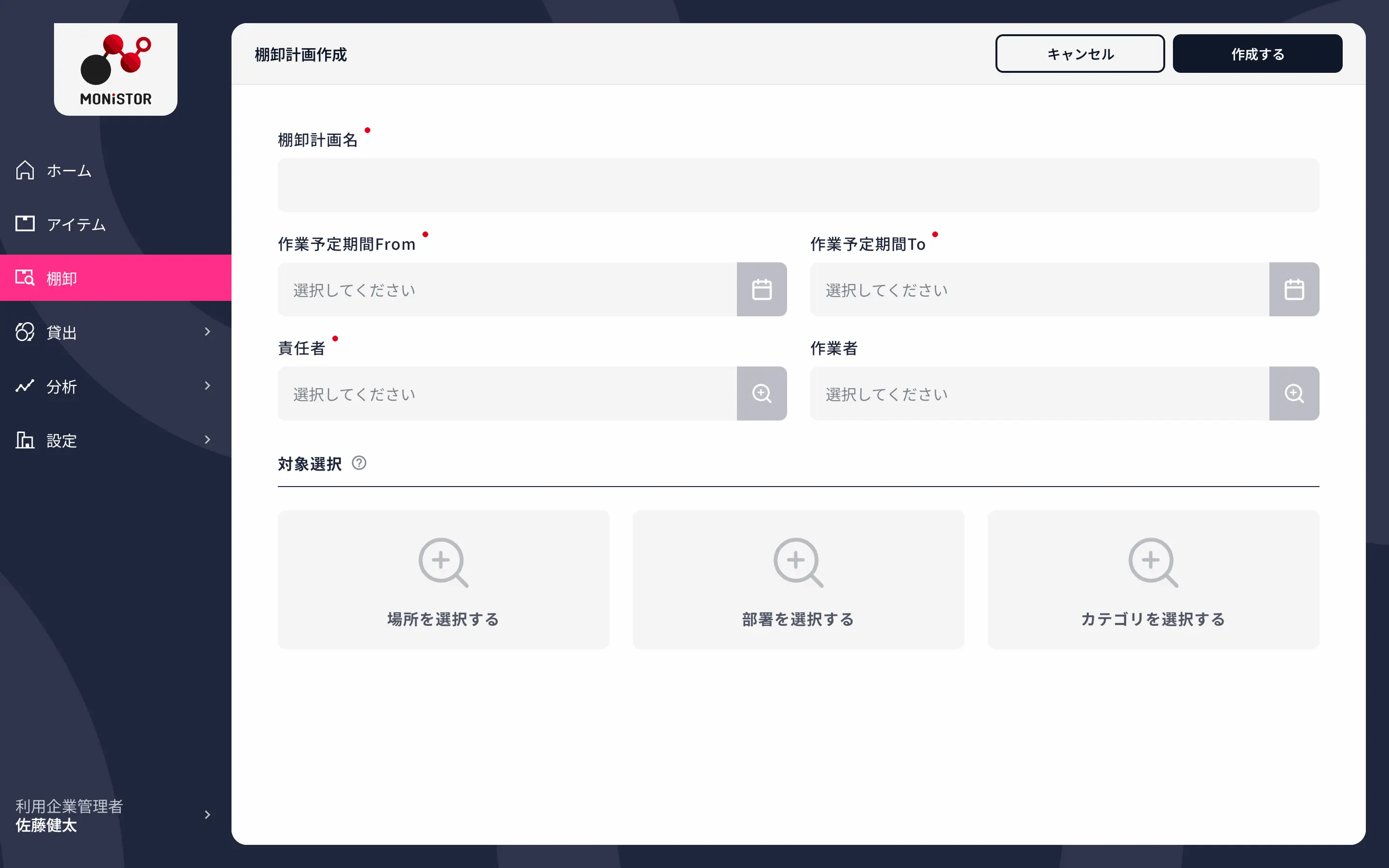Screen dimensions: 1389x868
Task: Click カテゴリを選択する label
Action: 1153,619
